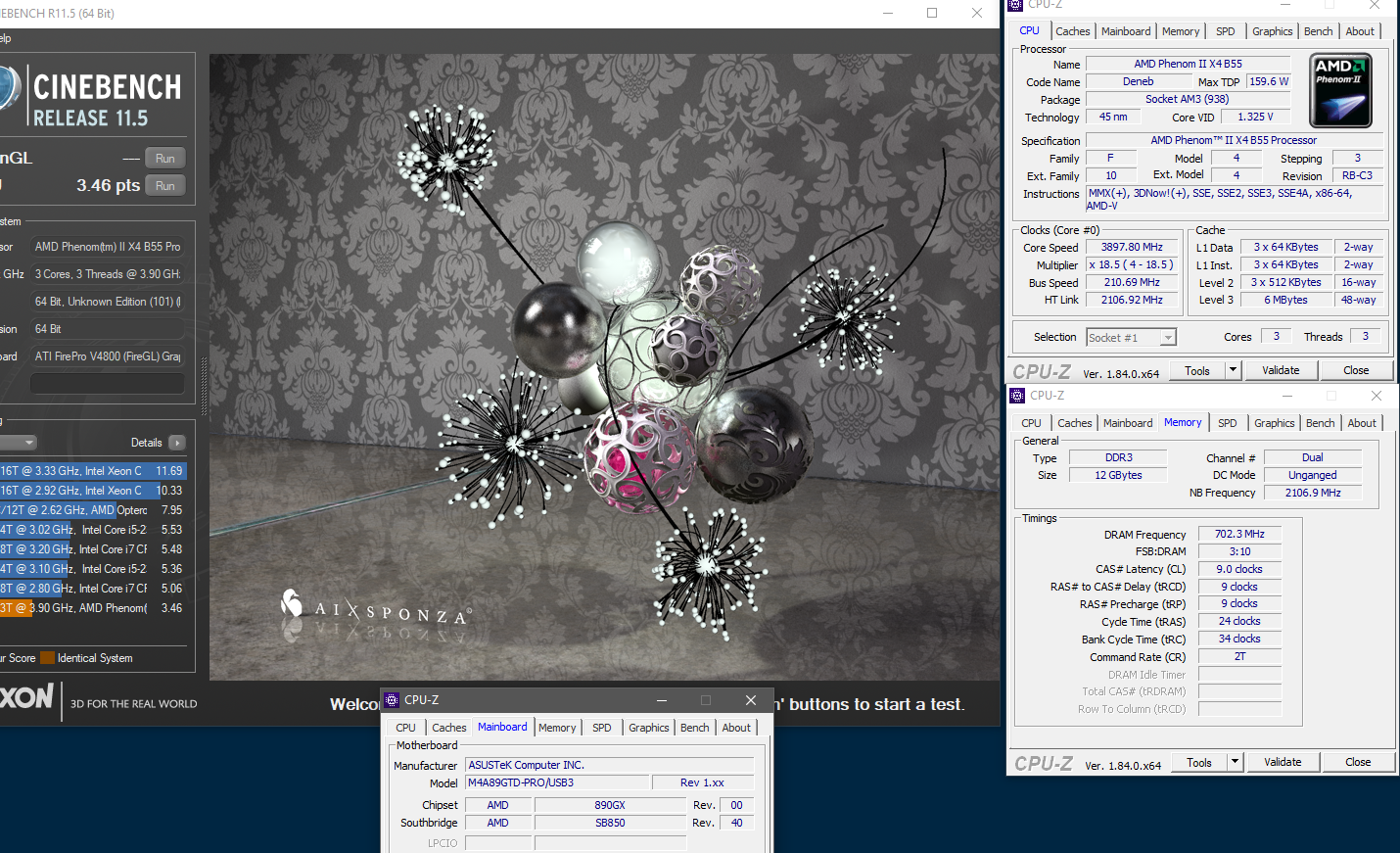1400x853 pixels.
Task: Select Memory tab in the Mainboard CPU-Z window
Action: 557,728
